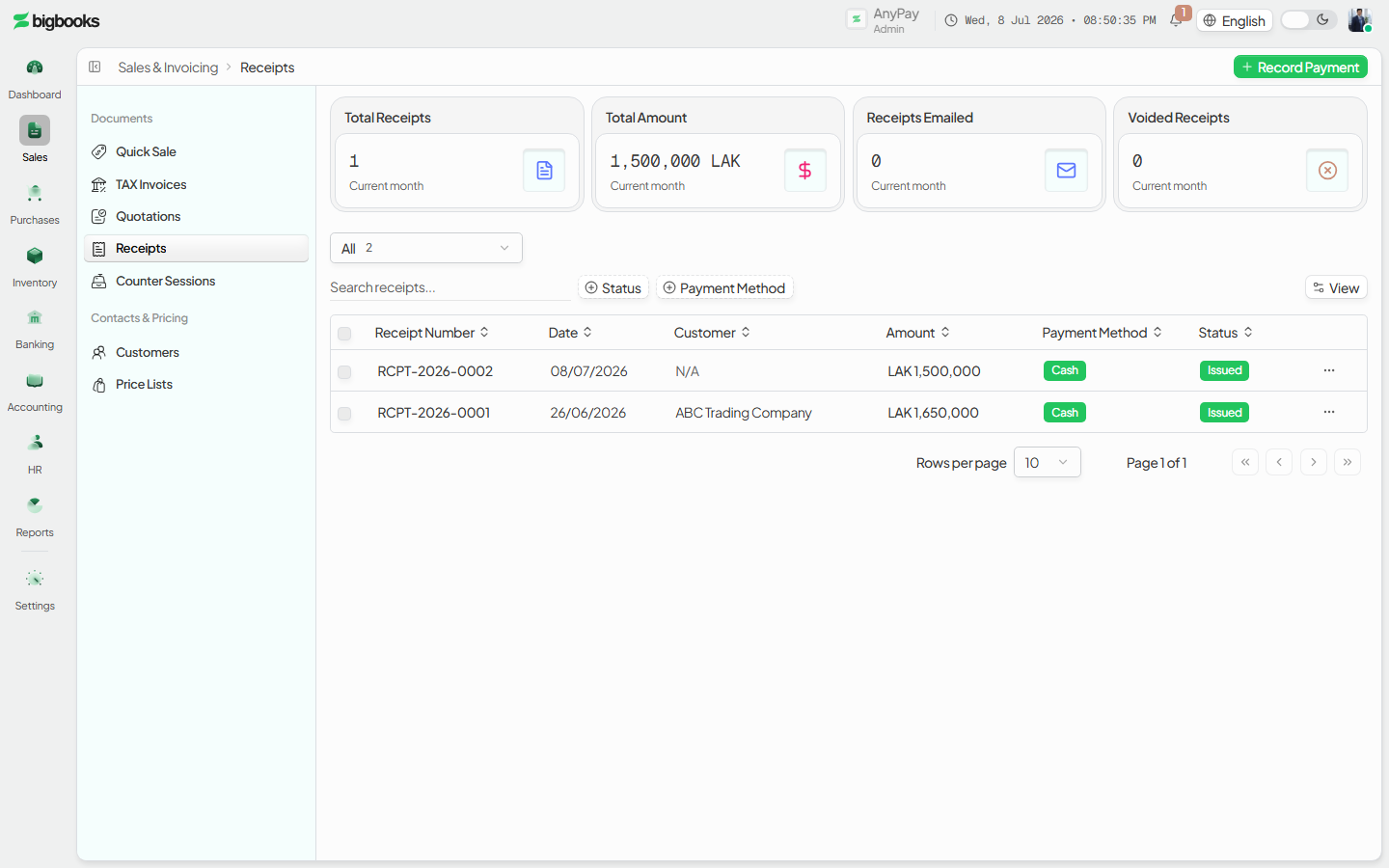Sort by Payment Method column
Screen dimensions: 1389x868
tap(1102, 333)
